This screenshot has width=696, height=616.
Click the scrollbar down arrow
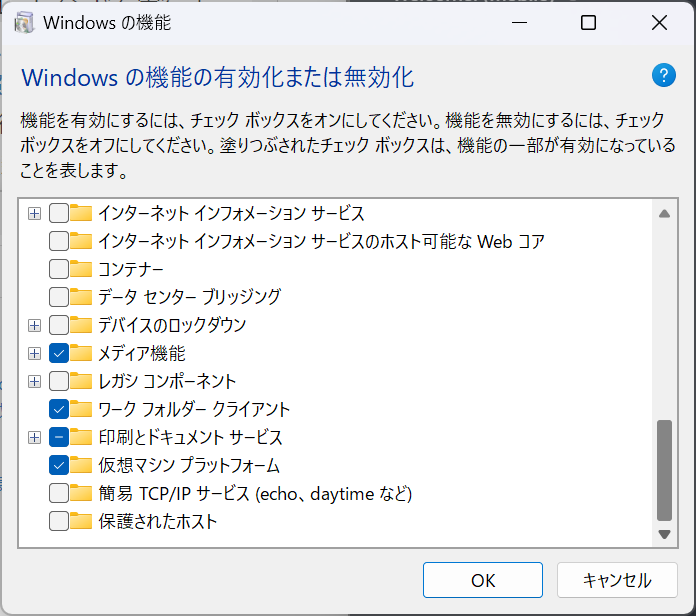click(664, 534)
